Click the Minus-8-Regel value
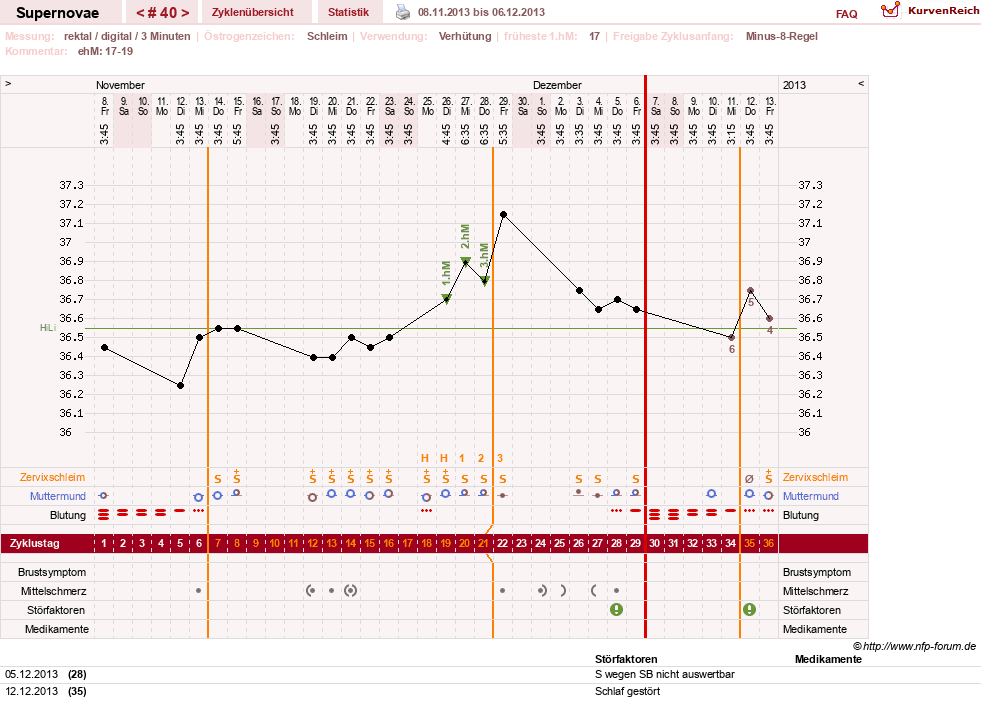The image size is (981, 718). [x=781, y=36]
